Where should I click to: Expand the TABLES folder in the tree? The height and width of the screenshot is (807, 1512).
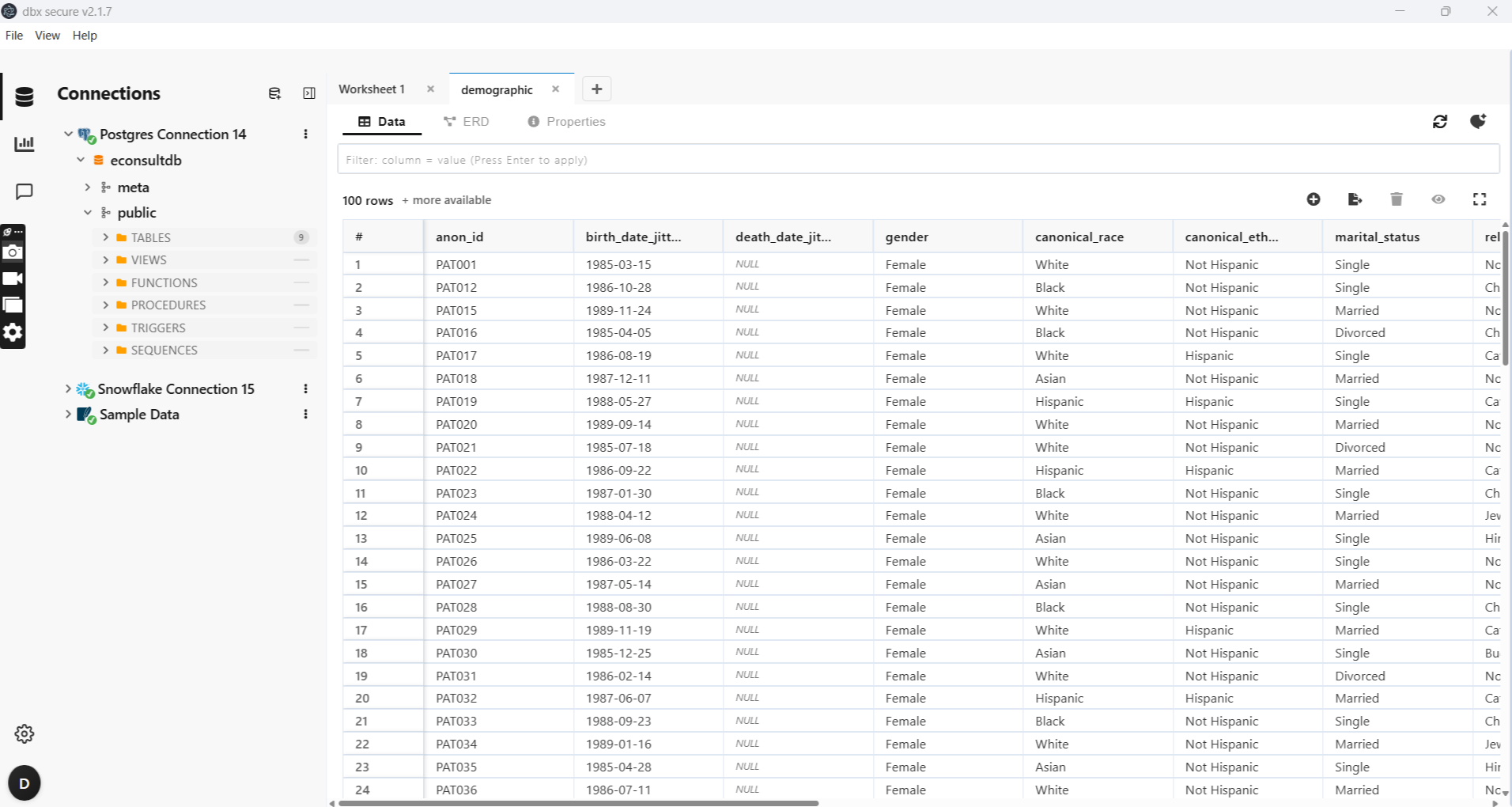click(x=107, y=237)
